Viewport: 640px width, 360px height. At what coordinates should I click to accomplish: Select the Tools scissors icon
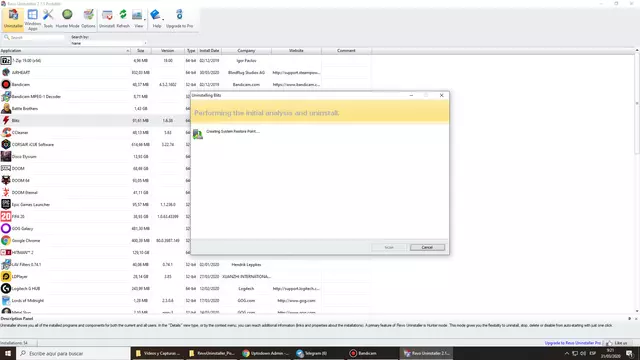[x=48, y=19]
